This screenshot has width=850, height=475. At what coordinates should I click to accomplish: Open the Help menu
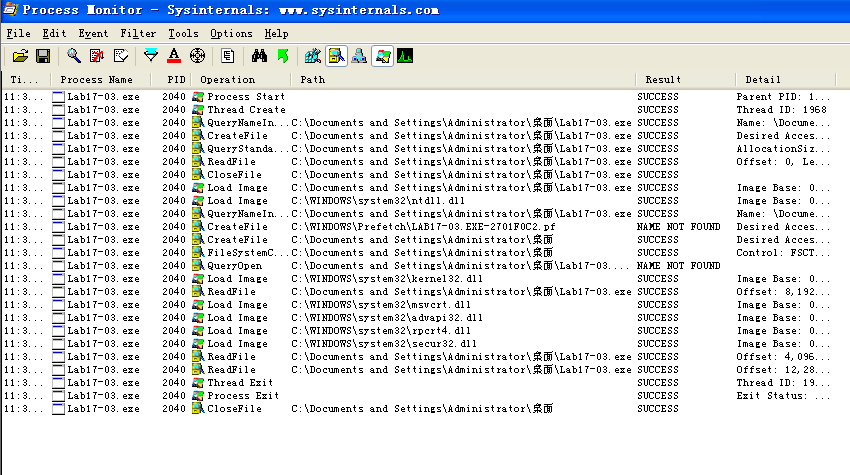point(276,34)
